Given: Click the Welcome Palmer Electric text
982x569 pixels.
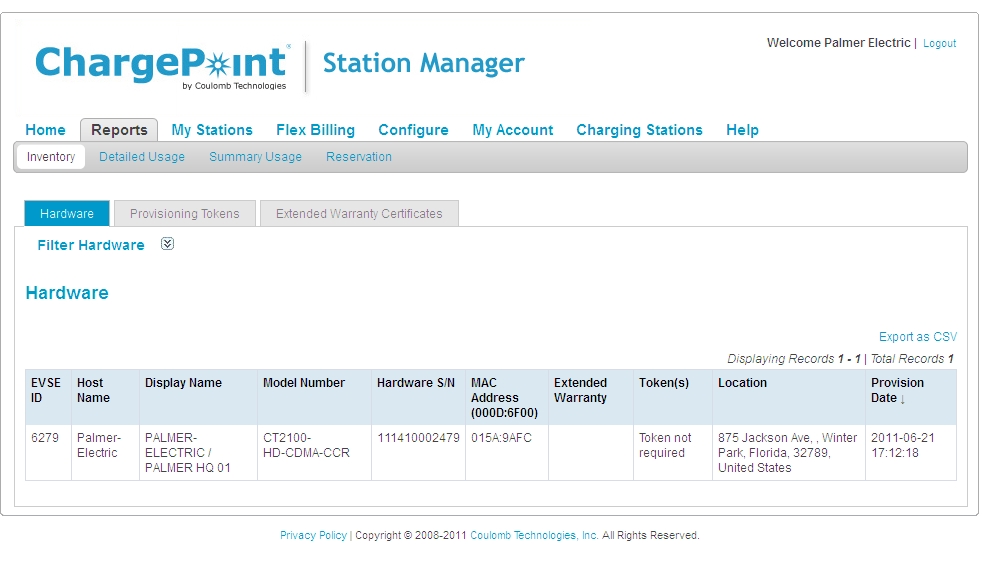Looking at the screenshot, I should tap(839, 43).
